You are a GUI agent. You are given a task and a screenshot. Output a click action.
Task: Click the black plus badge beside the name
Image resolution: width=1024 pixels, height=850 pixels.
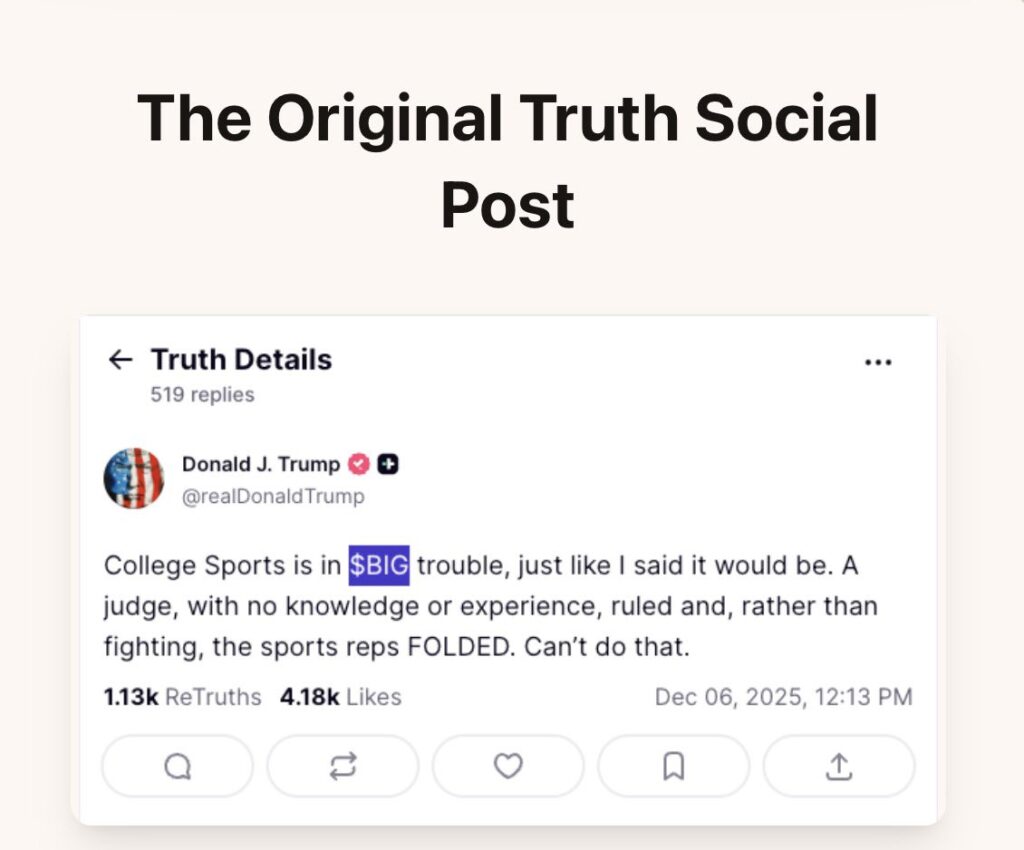pos(388,464)
